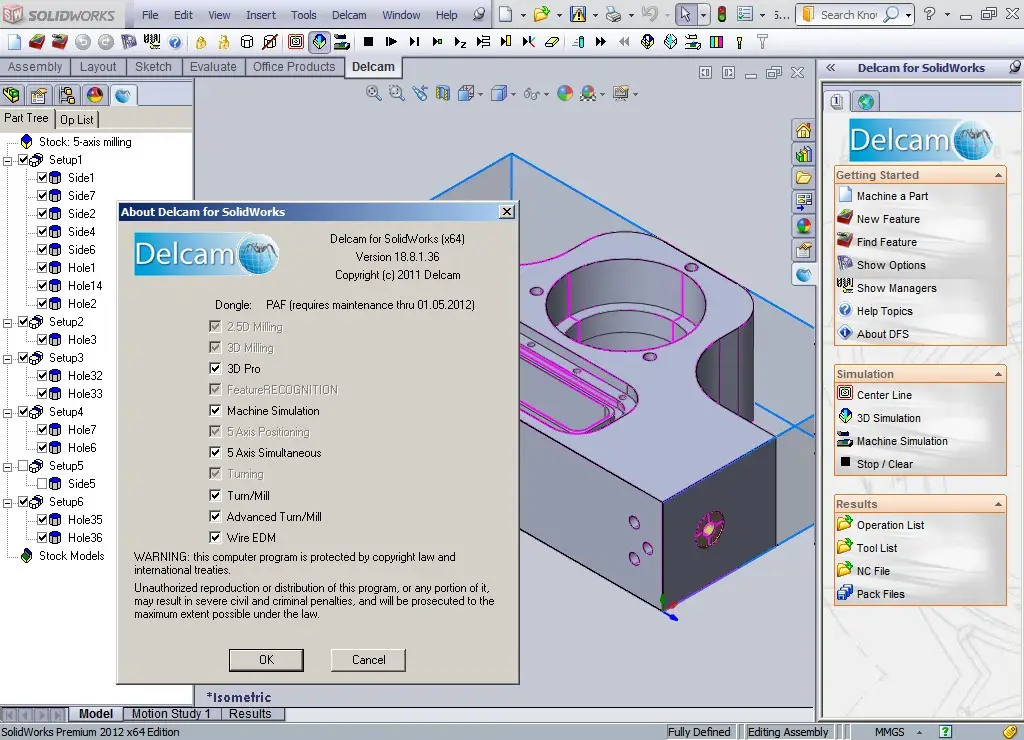
Task: Click the eraser toolbar icon
Action: coord(552,42)
